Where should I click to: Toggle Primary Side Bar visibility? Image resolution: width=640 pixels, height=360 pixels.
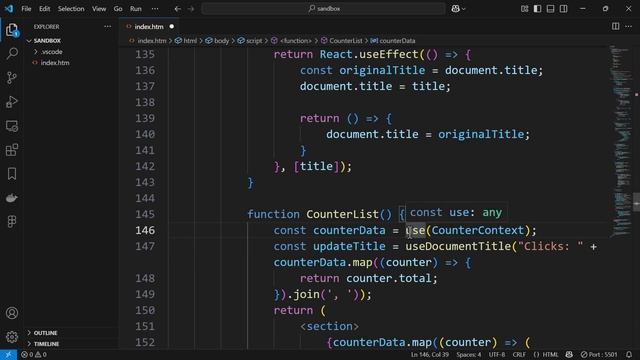538,9
